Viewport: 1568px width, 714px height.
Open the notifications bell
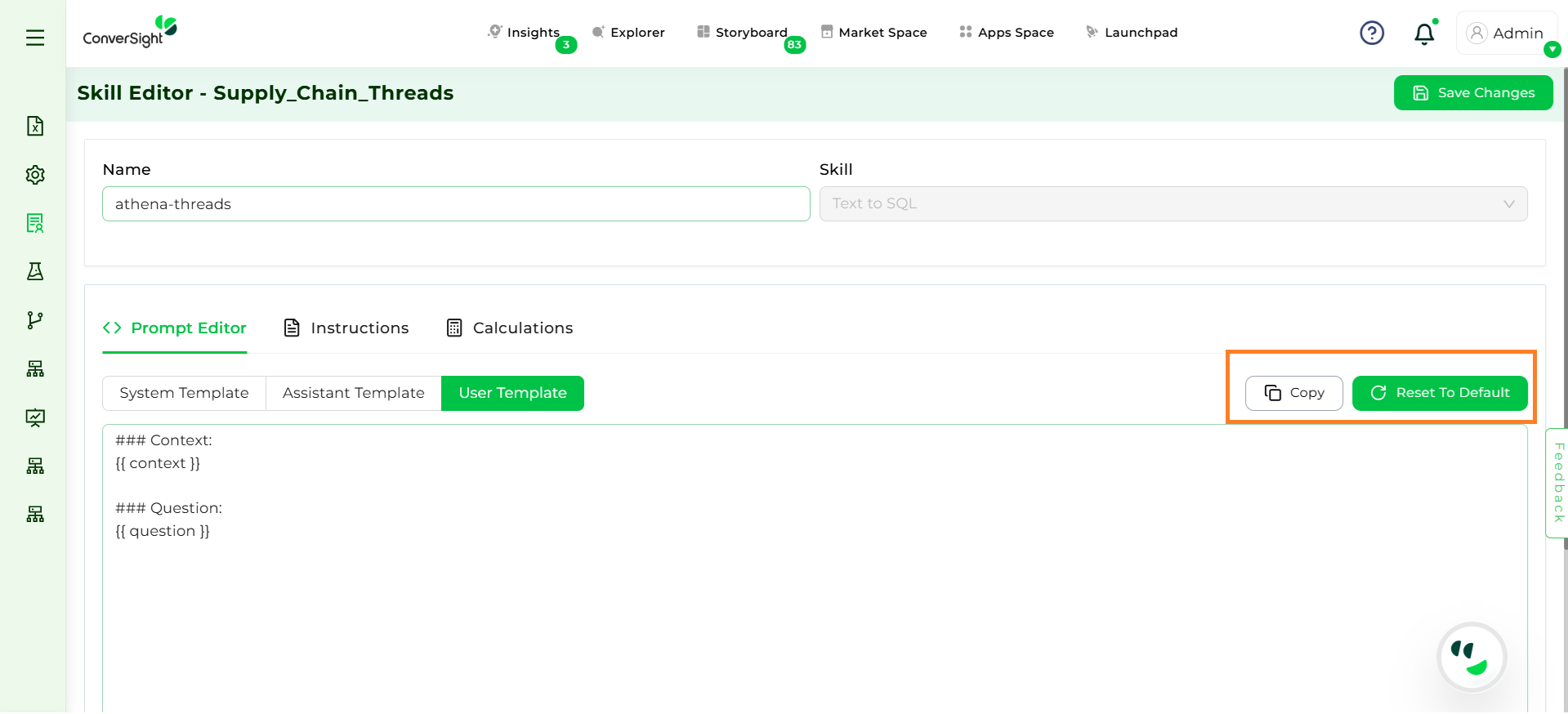[1423, 33]
